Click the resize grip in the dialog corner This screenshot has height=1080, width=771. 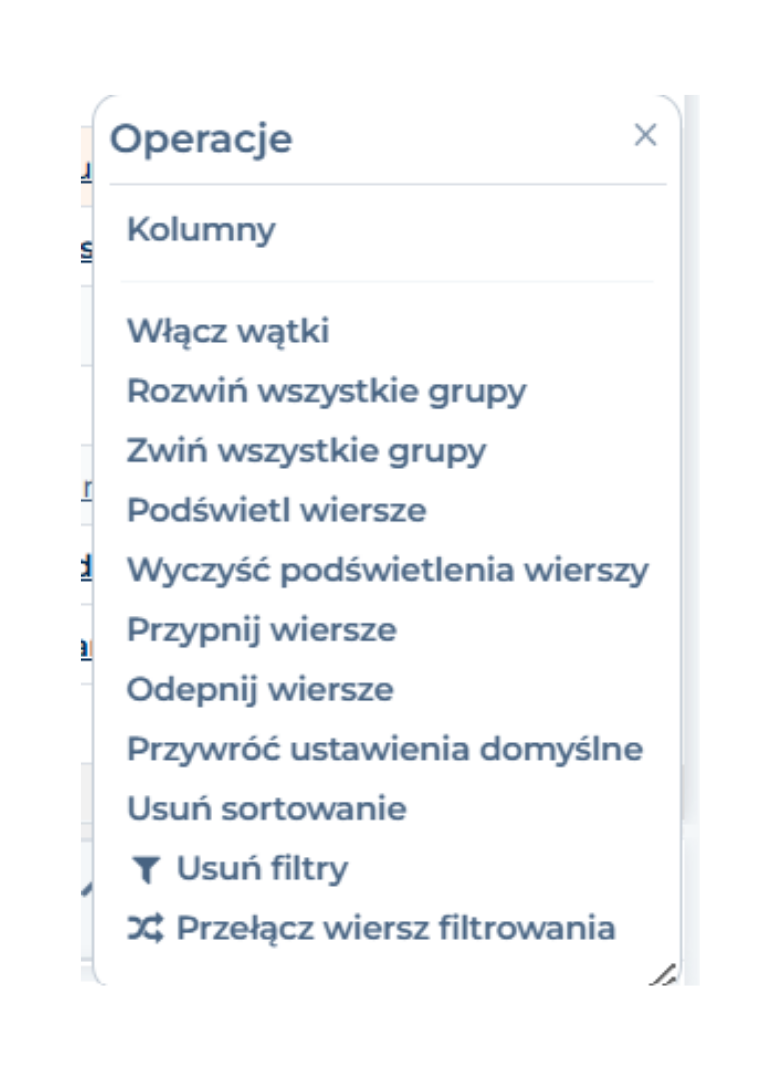pyautogui.click(x=664, y=974)
